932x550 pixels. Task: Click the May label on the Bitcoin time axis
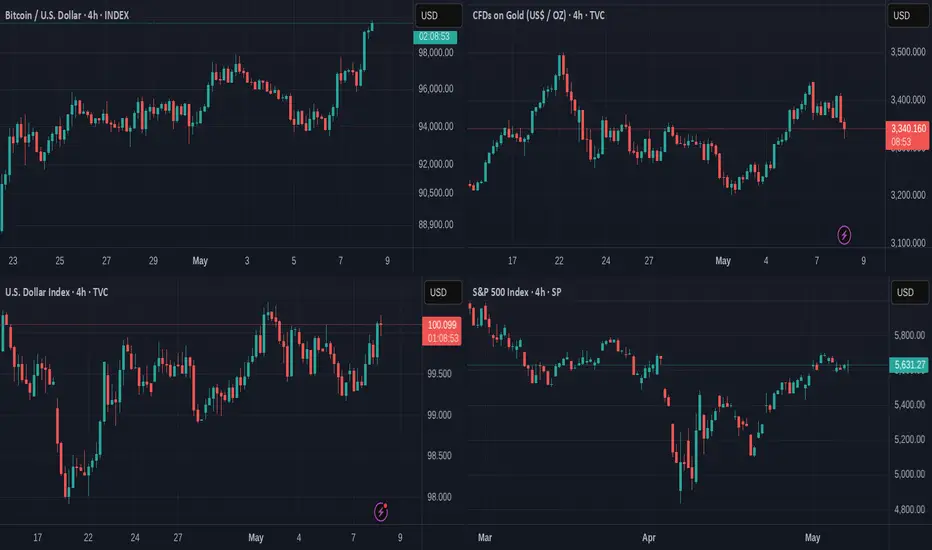[x=201, y=261]
